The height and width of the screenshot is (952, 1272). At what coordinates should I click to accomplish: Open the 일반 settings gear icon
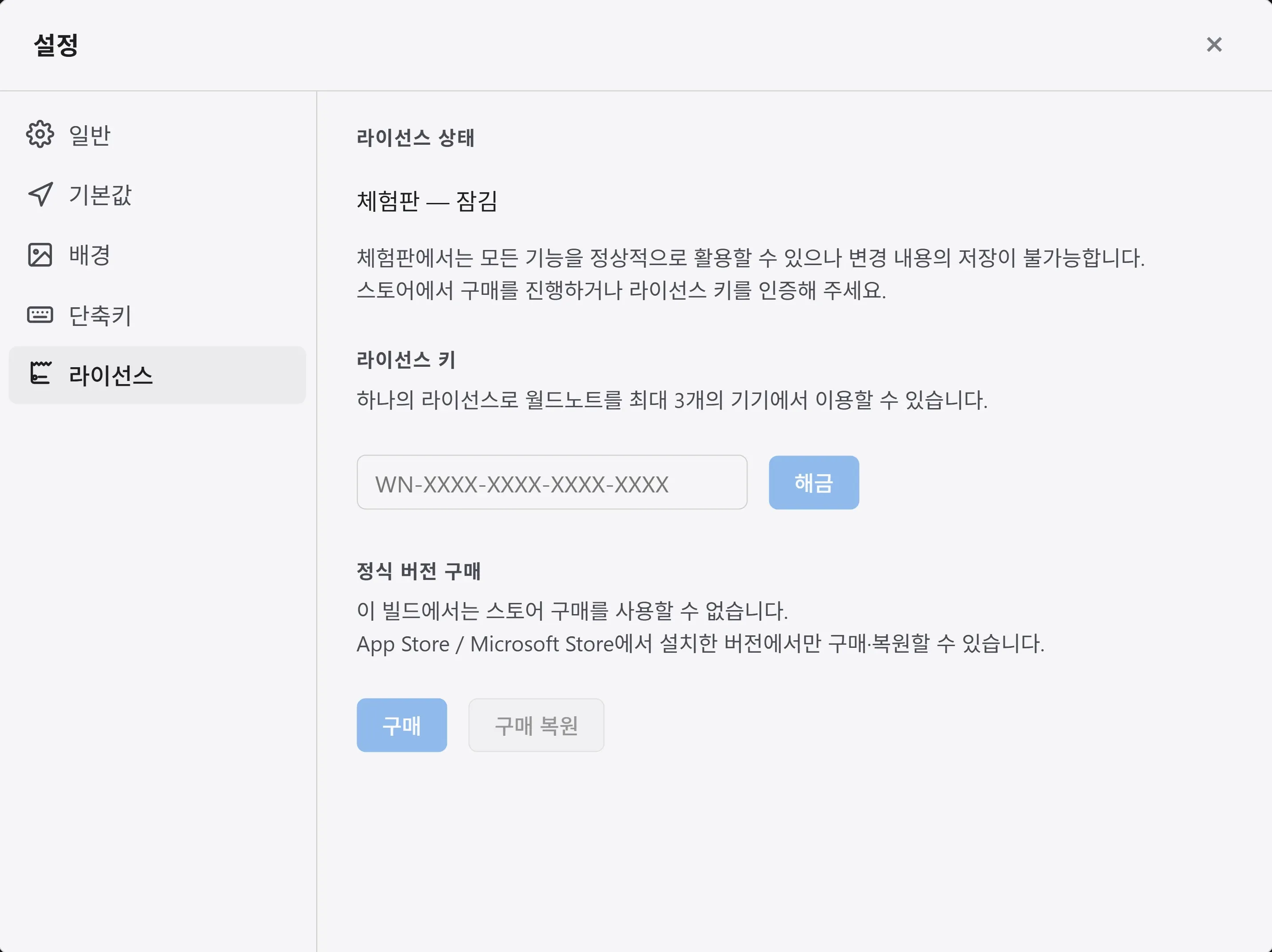coord(40,135)
